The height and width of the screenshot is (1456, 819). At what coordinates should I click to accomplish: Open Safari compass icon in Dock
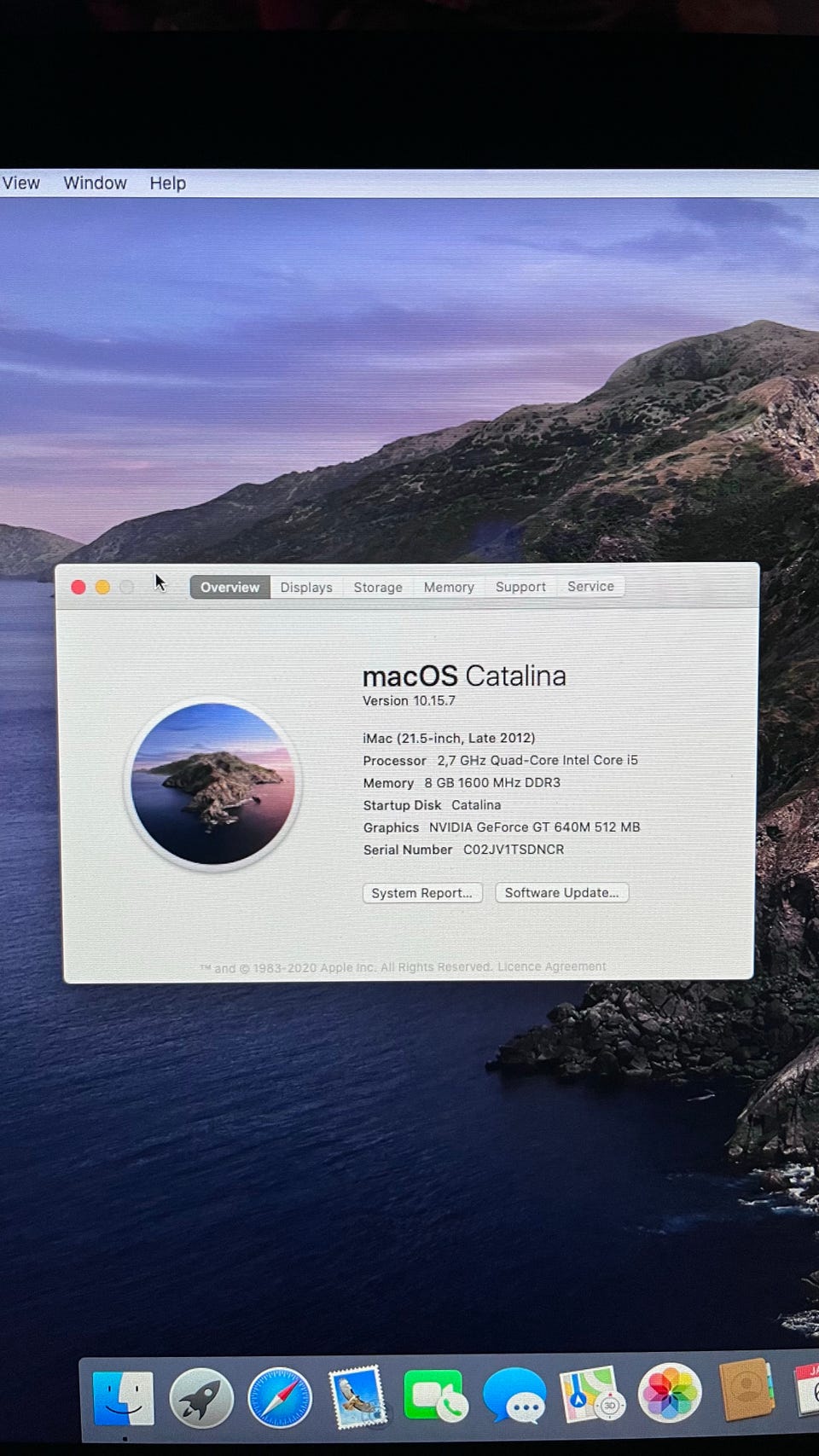tap(280, 1398)
